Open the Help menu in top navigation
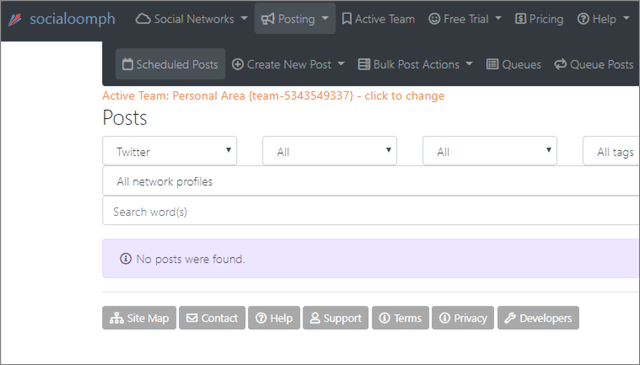Image resolution: width=640 pixels, height=365 pixels. 603,19
